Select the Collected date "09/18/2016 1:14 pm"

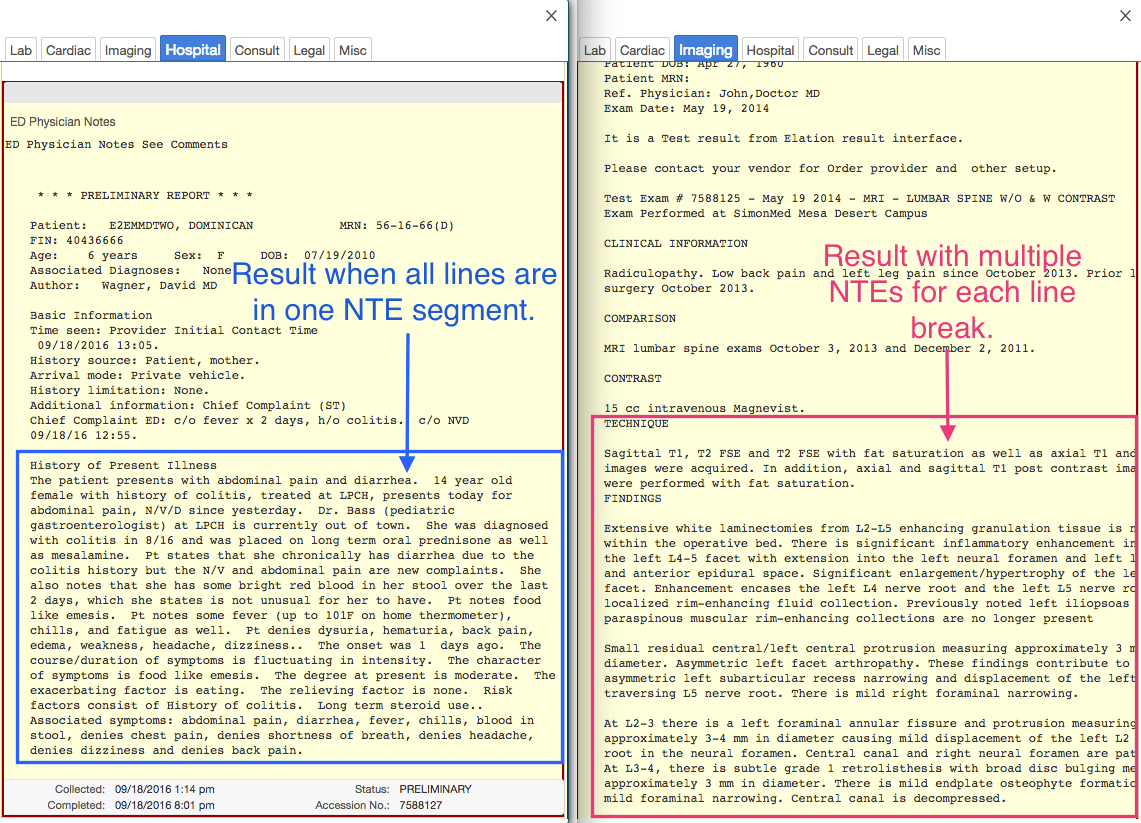tap(164, 789)
